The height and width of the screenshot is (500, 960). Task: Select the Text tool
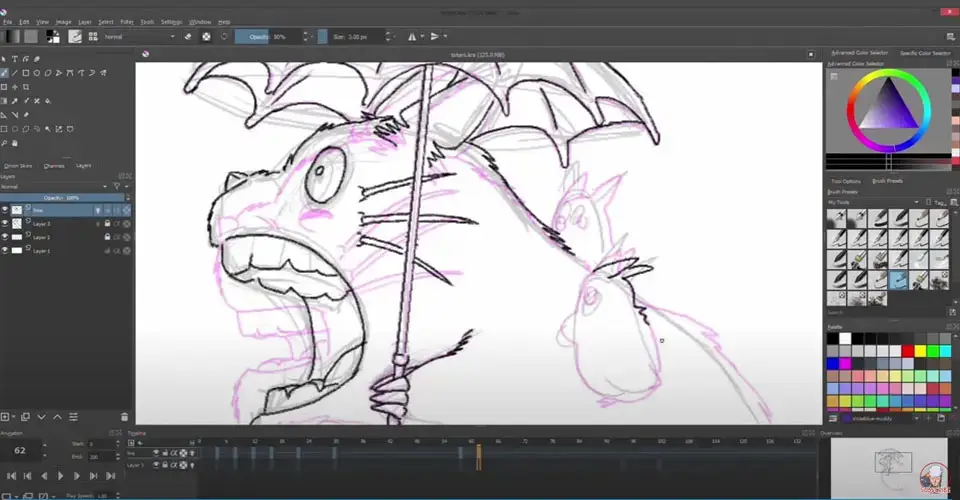(15, 59)
